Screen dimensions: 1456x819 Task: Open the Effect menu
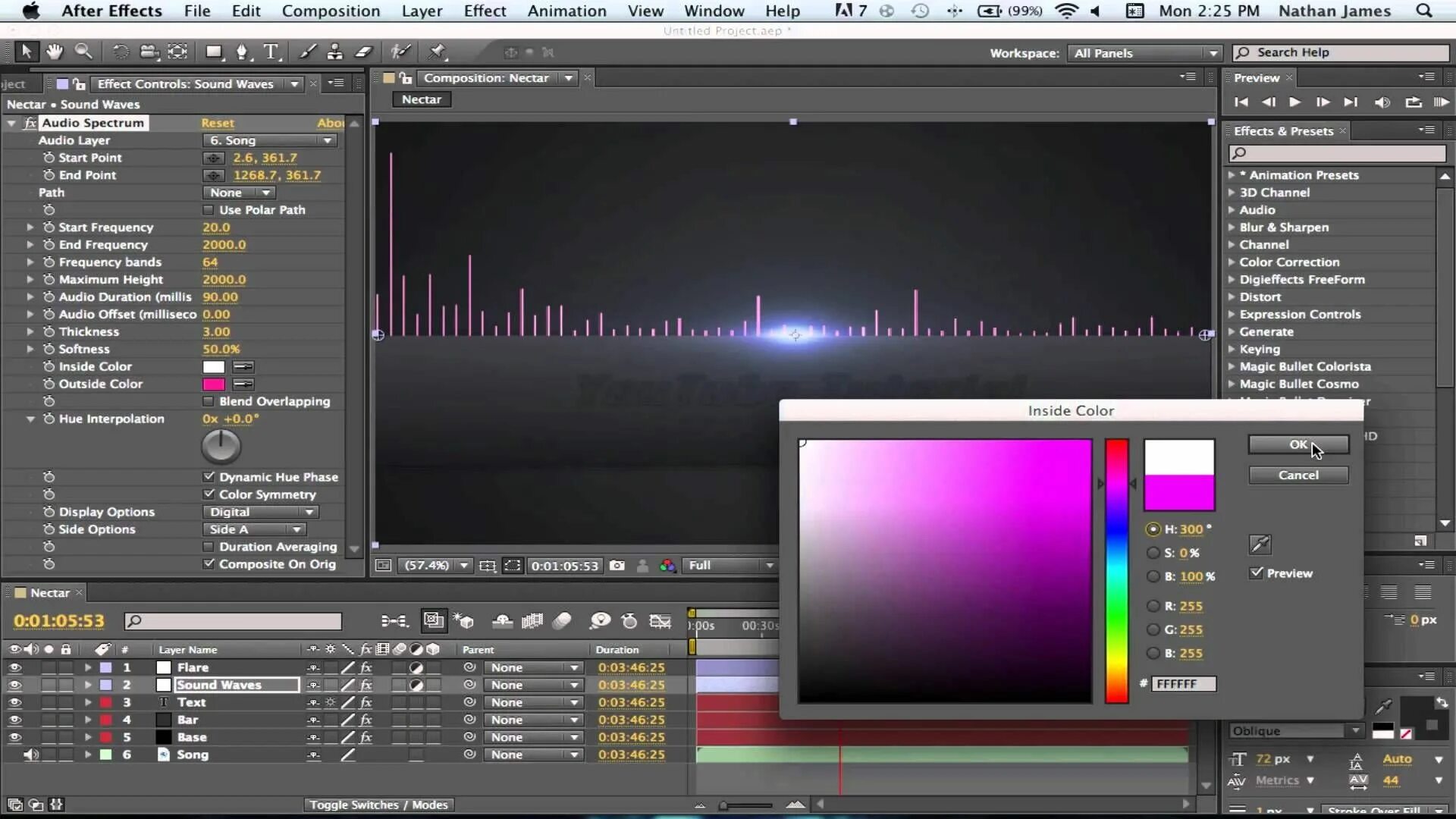(x=485, y=11)
